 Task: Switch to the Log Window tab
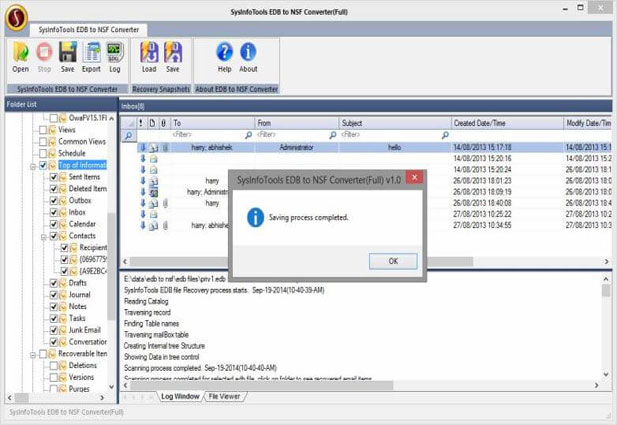click(180, 397)
